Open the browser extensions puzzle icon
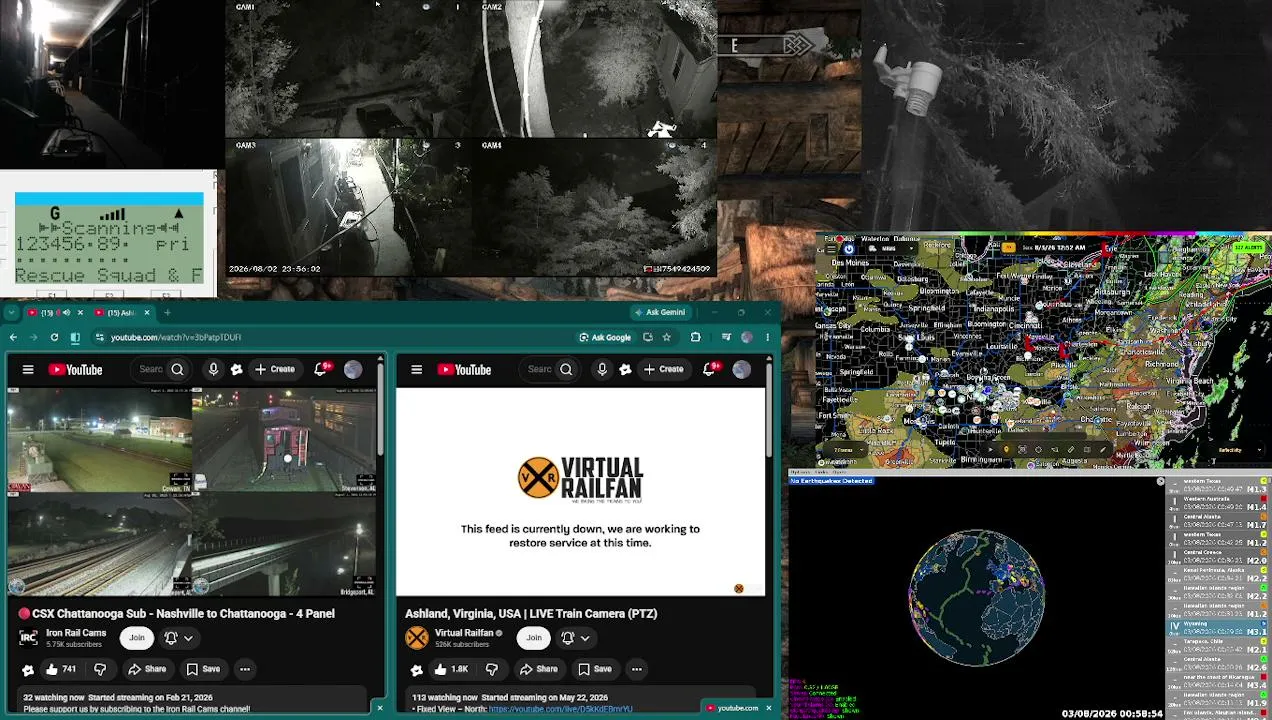 (695, 337)
